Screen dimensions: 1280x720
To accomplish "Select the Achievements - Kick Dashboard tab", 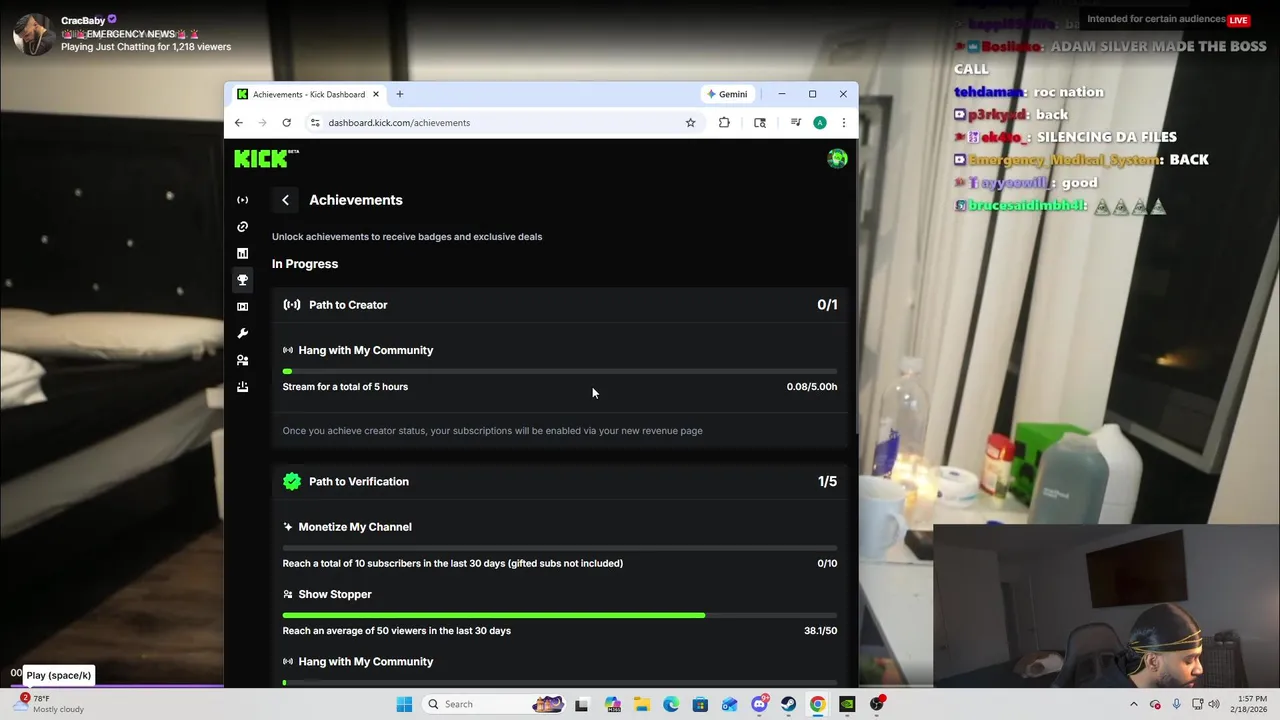I will pos(308,94).
